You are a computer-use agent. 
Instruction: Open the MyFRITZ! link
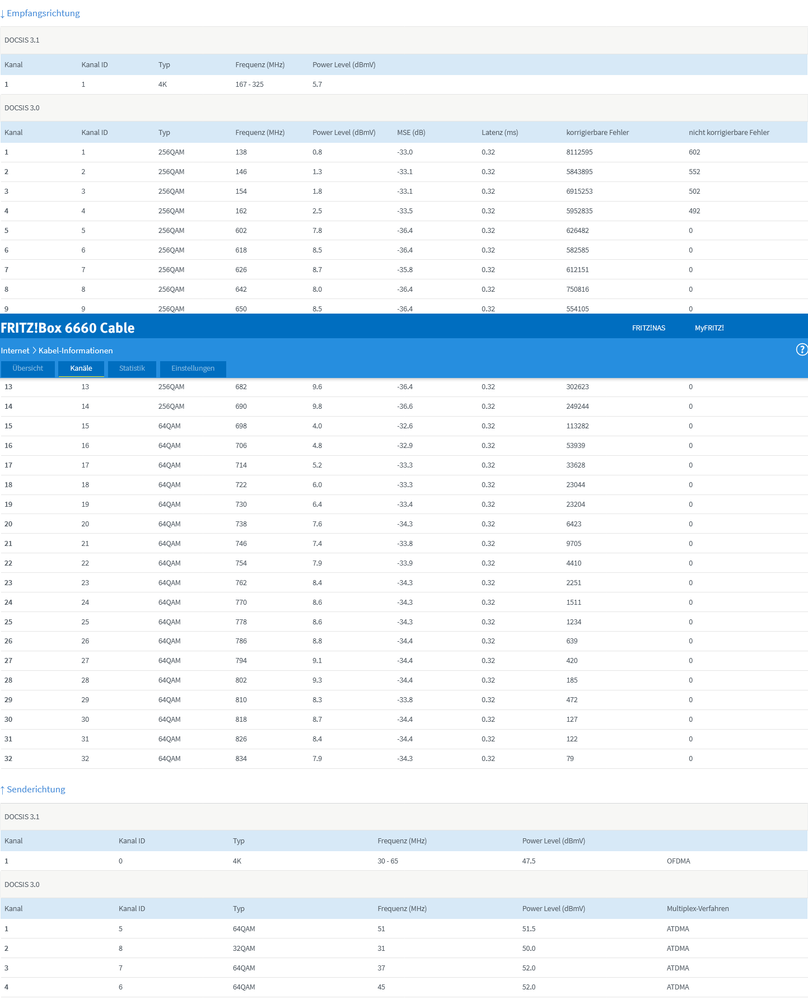tap(709, 328)
